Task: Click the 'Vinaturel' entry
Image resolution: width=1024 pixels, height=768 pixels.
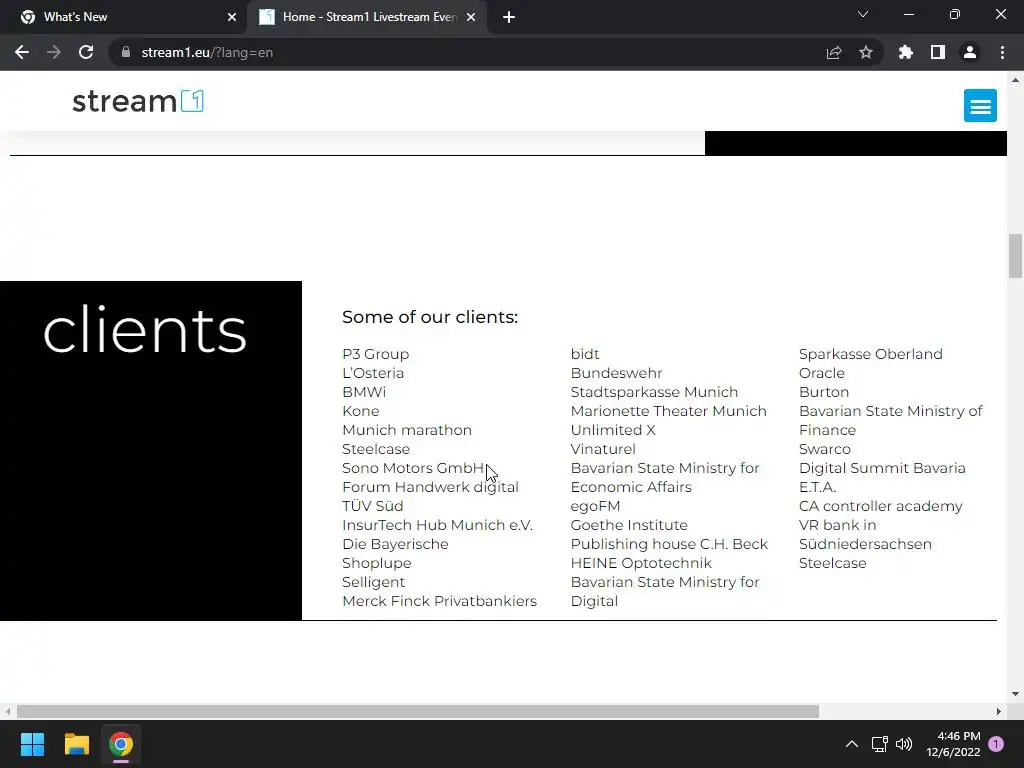Action: [x=603, y=449]
